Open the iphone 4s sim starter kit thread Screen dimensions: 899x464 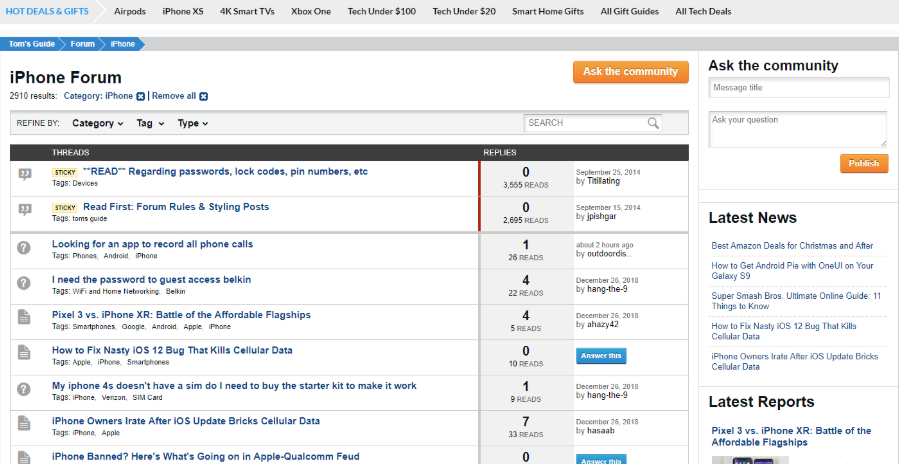pos(234,386)
